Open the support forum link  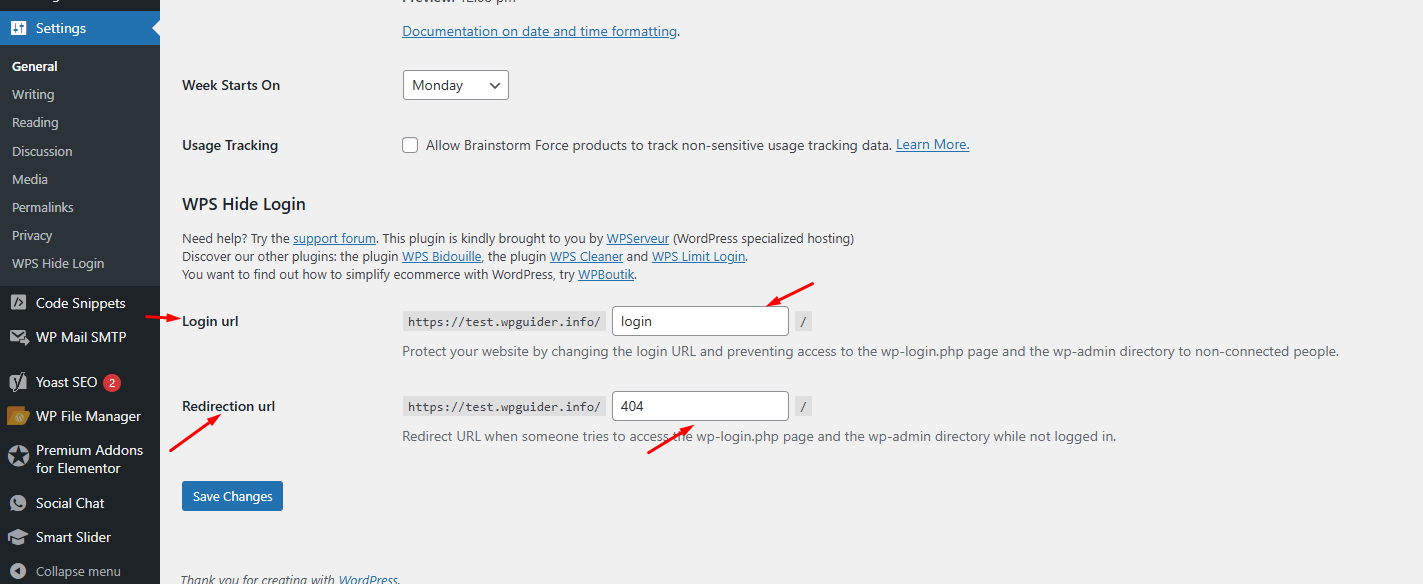[334, 239]
